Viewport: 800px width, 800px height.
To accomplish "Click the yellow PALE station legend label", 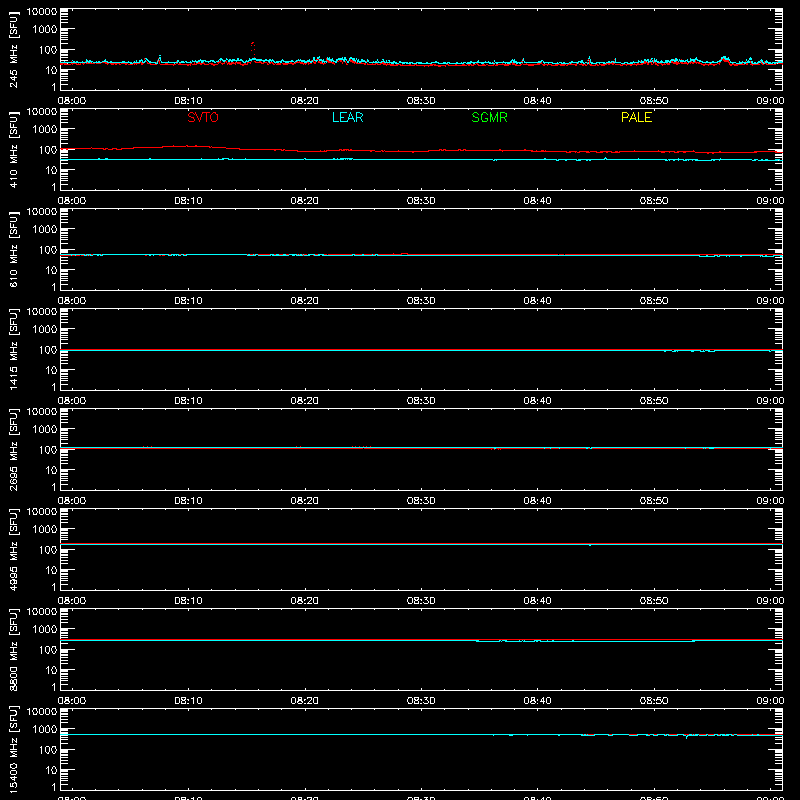I will tap(636, 117).
